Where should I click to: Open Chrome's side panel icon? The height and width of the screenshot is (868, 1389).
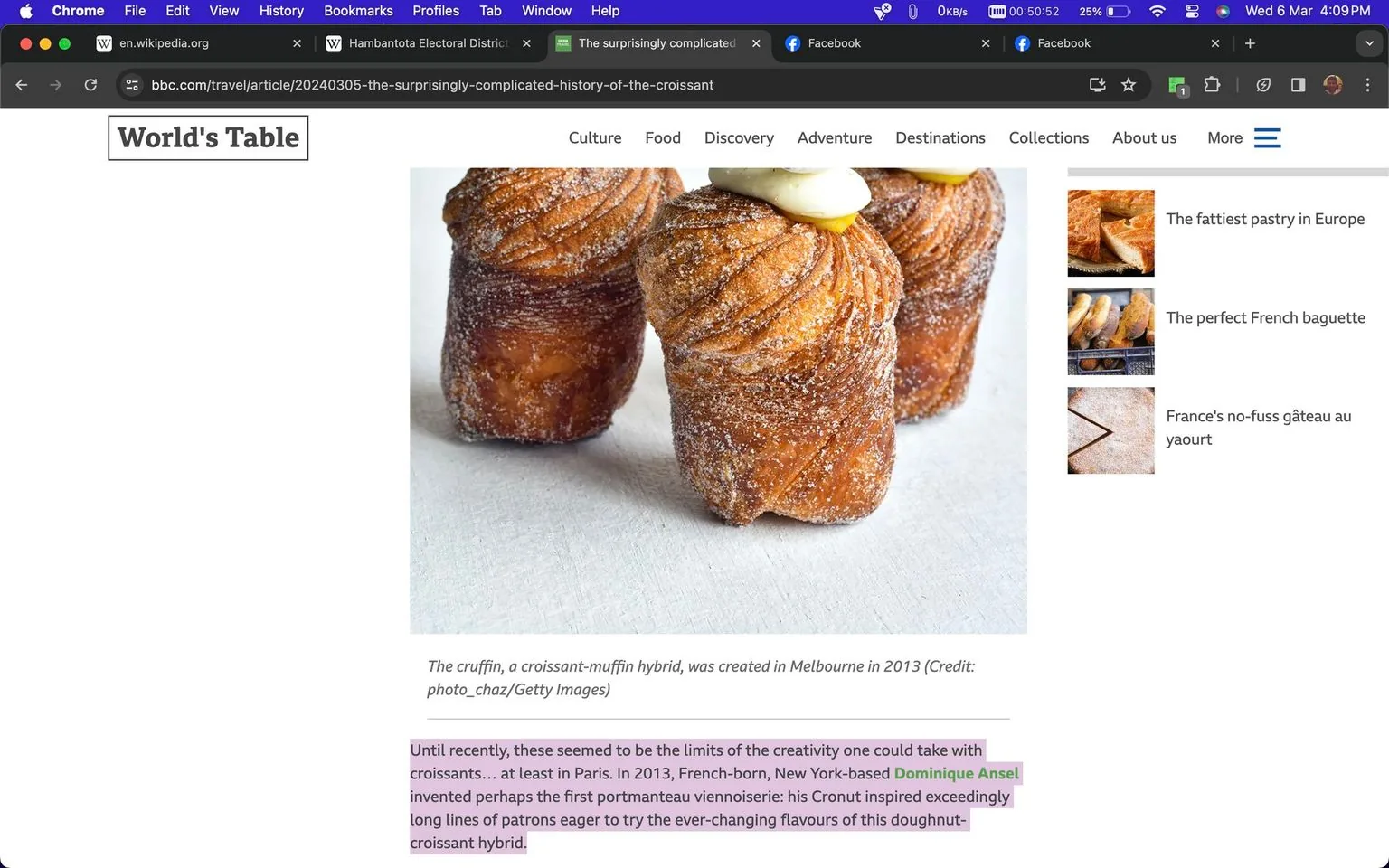pyautogui.click(x=1298, y=84)
